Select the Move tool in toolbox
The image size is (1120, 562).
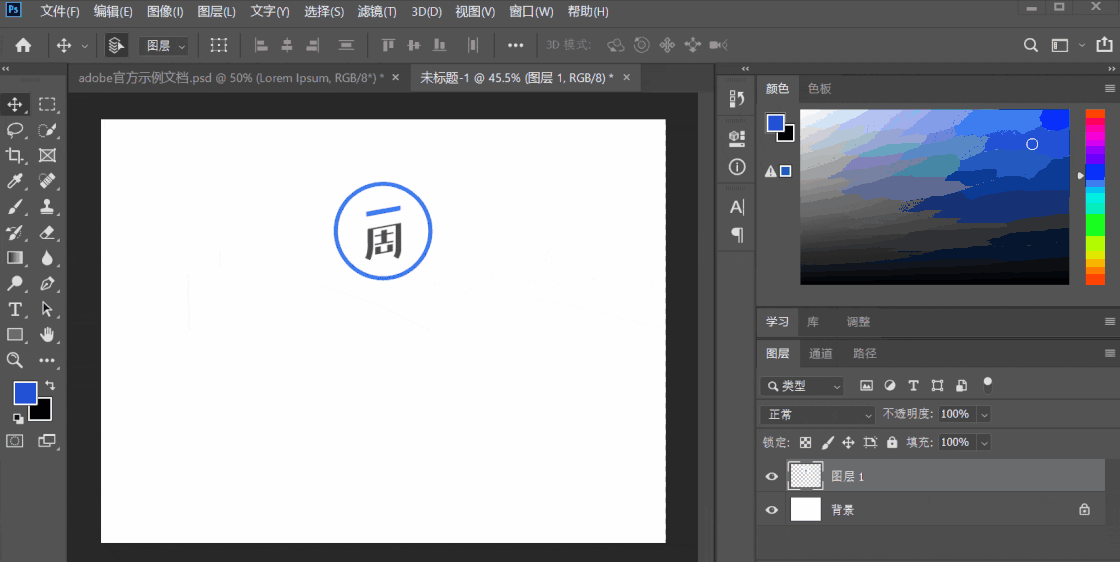click(x=14, y=104)
